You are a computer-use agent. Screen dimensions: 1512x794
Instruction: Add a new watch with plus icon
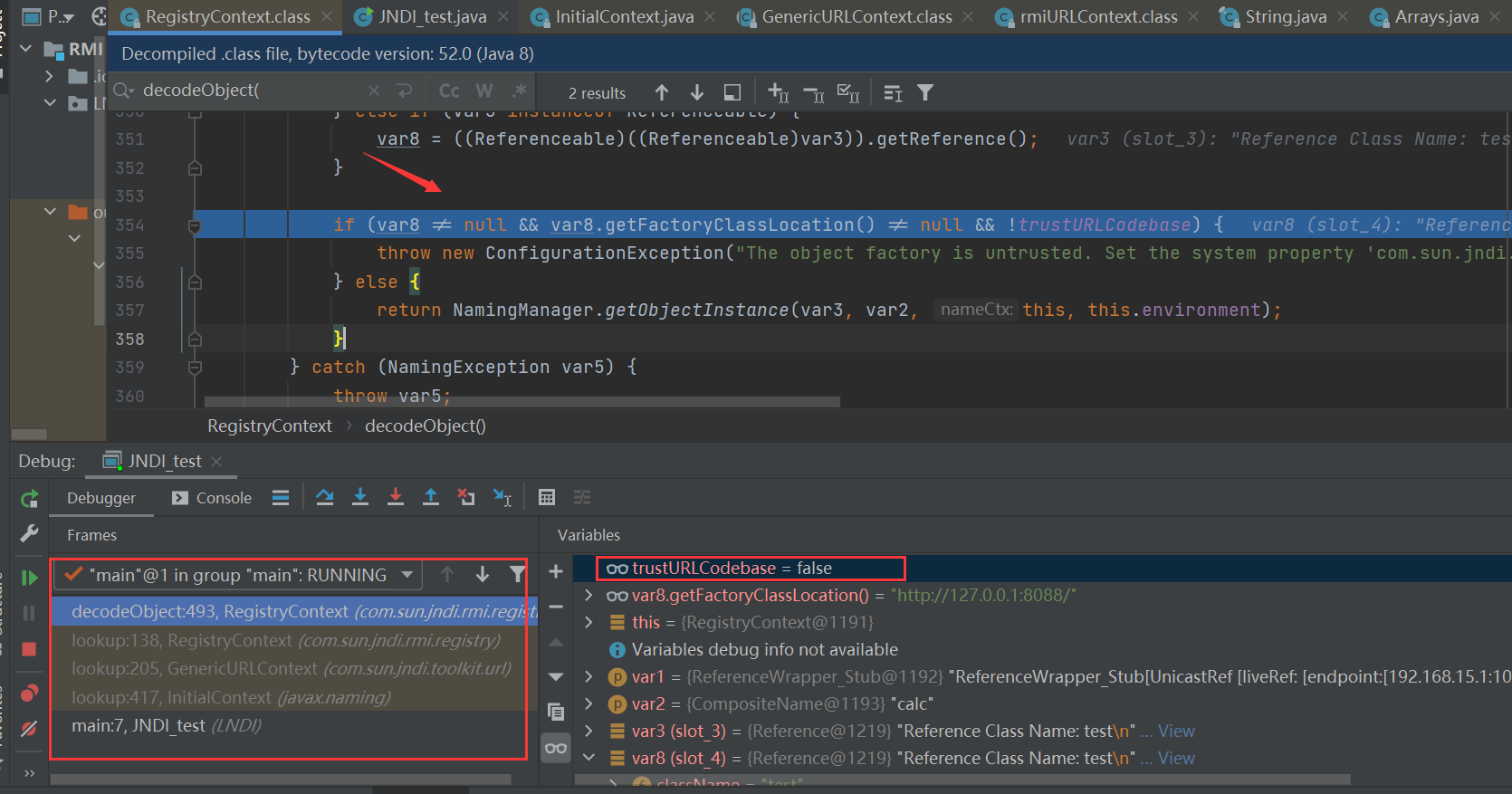point(556,571)
